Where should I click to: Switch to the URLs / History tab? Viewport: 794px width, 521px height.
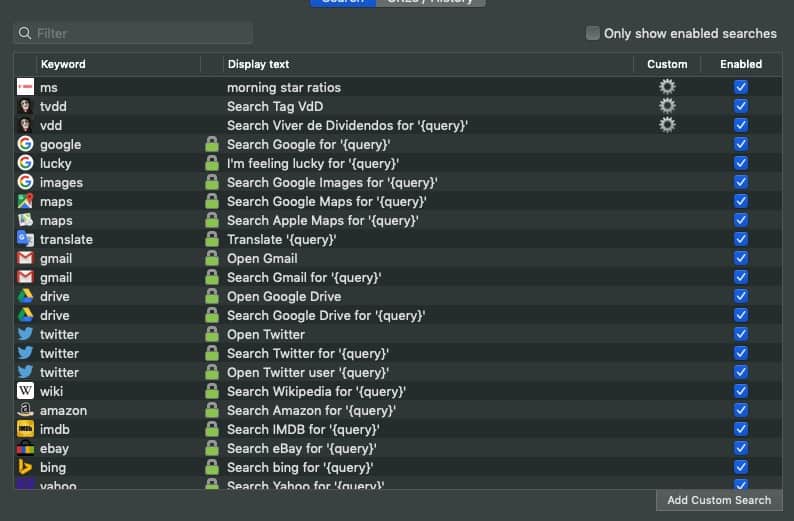(x=430, y=2)
